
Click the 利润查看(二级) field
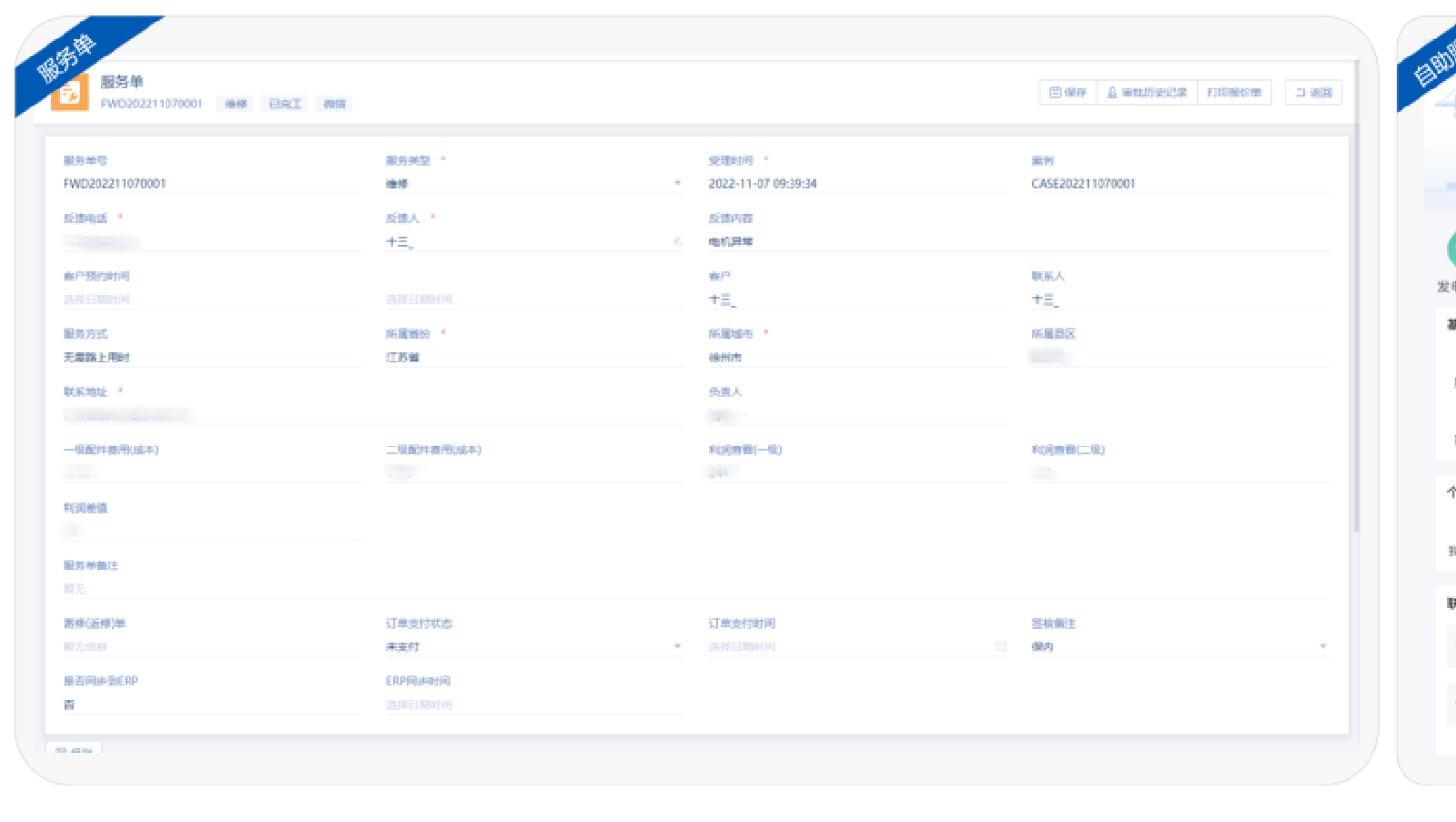pos(1180,472)
